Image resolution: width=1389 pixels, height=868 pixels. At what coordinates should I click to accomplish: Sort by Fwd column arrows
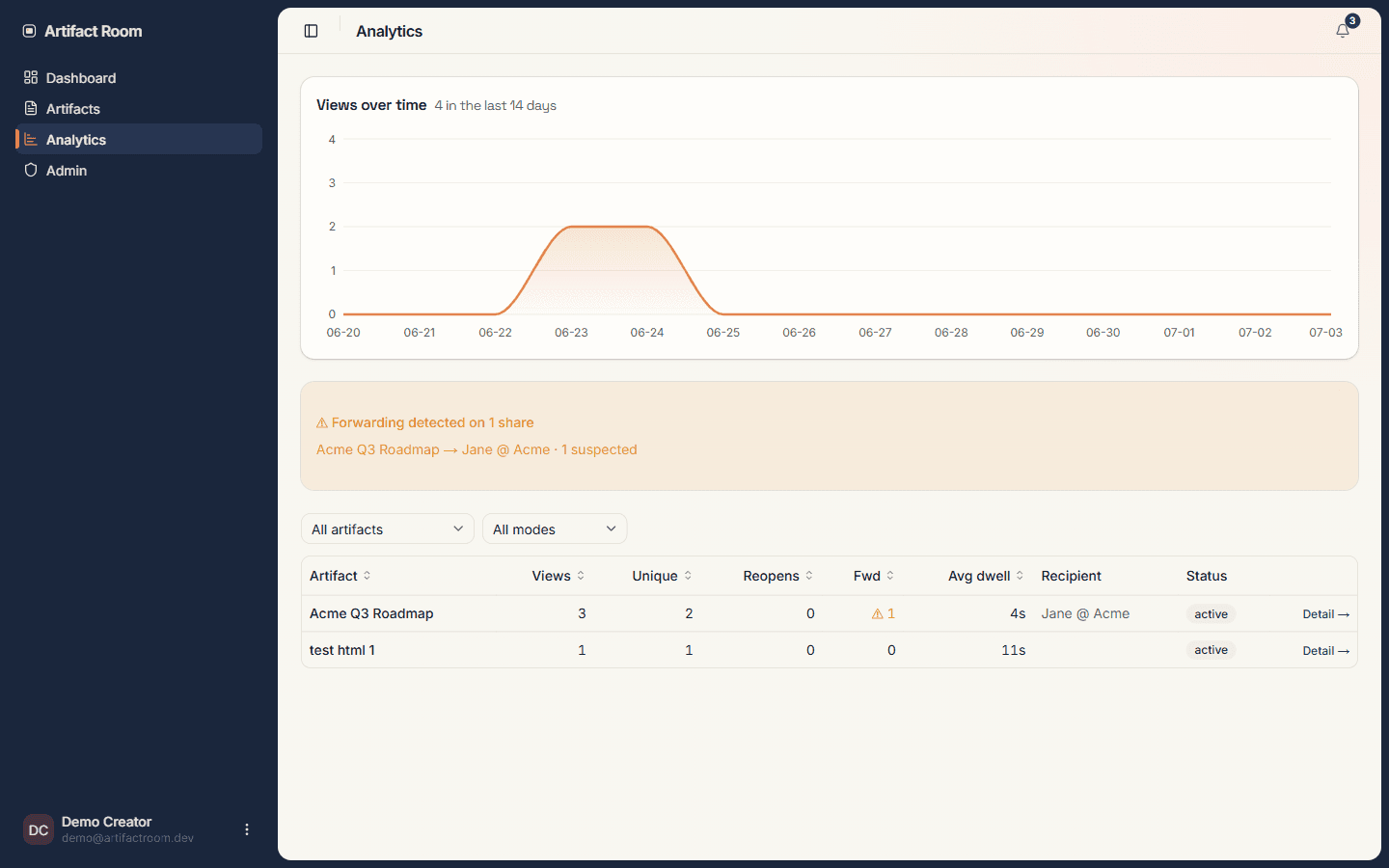coord(890,576)
